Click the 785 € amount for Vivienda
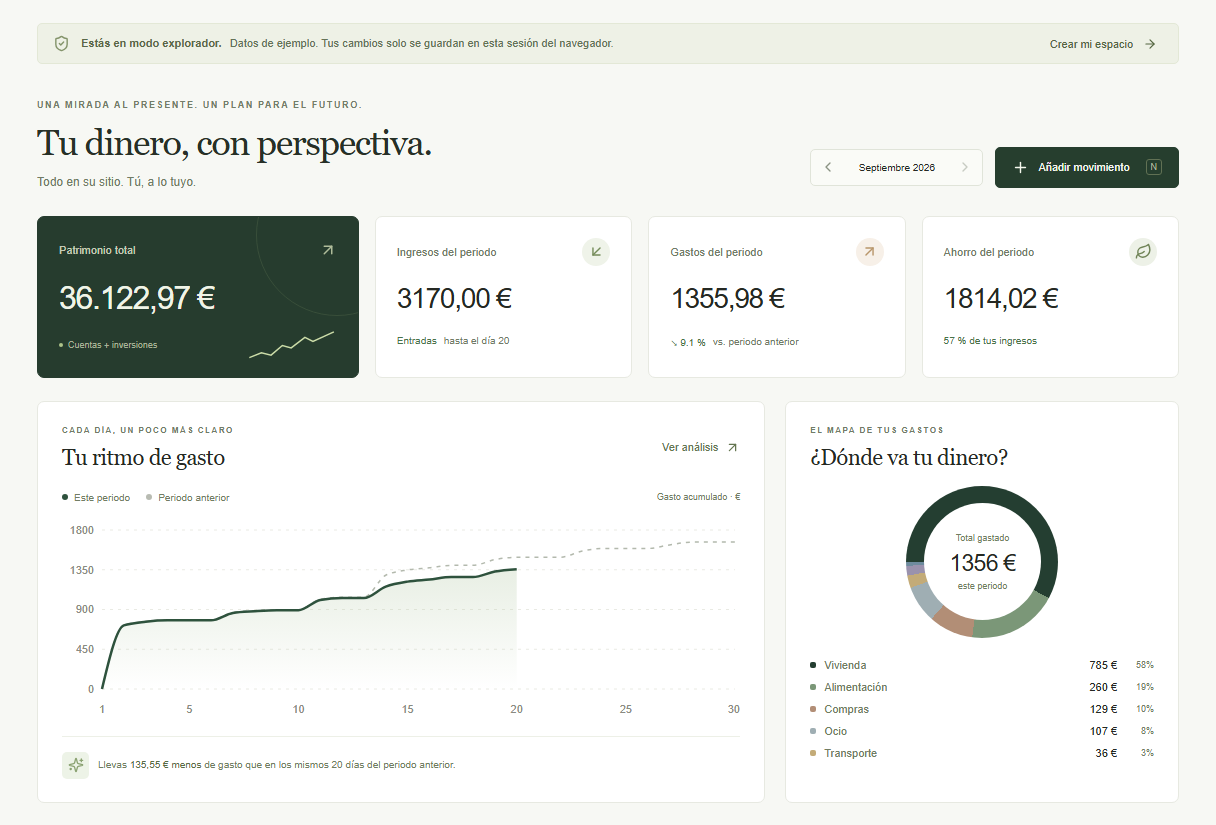This screenshot has height=825, width=1216. tap(1104, 665)
